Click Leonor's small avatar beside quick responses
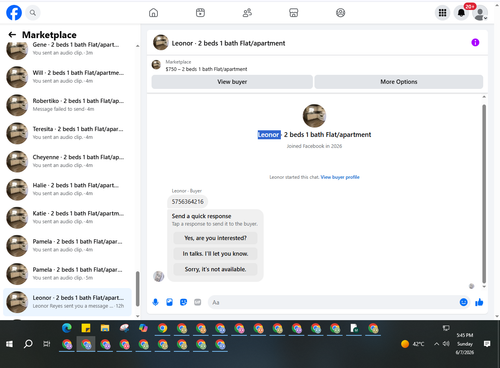This screenshot has width=500, height=368. point(159,276)
